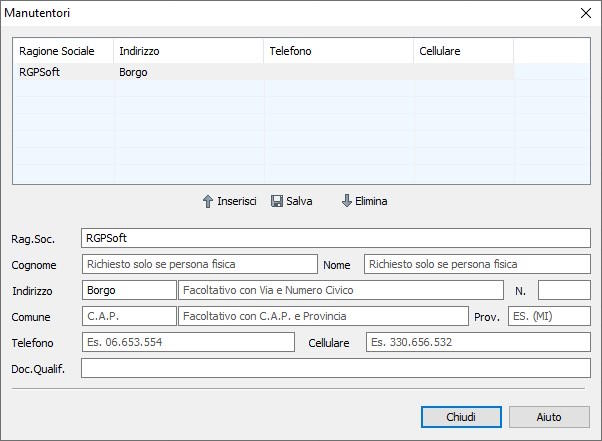The height and width of the screenshot is (441, 602).
Task: Click the Doc.Qualif. text field
Action: click(x=335, y=368)
